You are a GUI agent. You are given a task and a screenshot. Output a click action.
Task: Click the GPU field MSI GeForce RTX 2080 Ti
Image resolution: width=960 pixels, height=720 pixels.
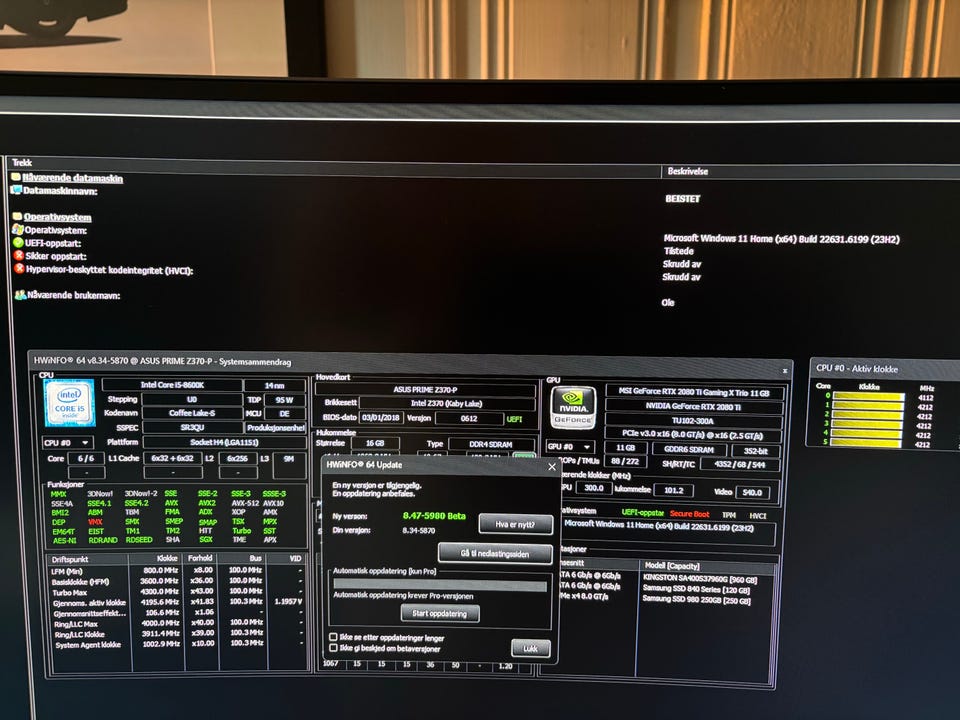point(694,392)
